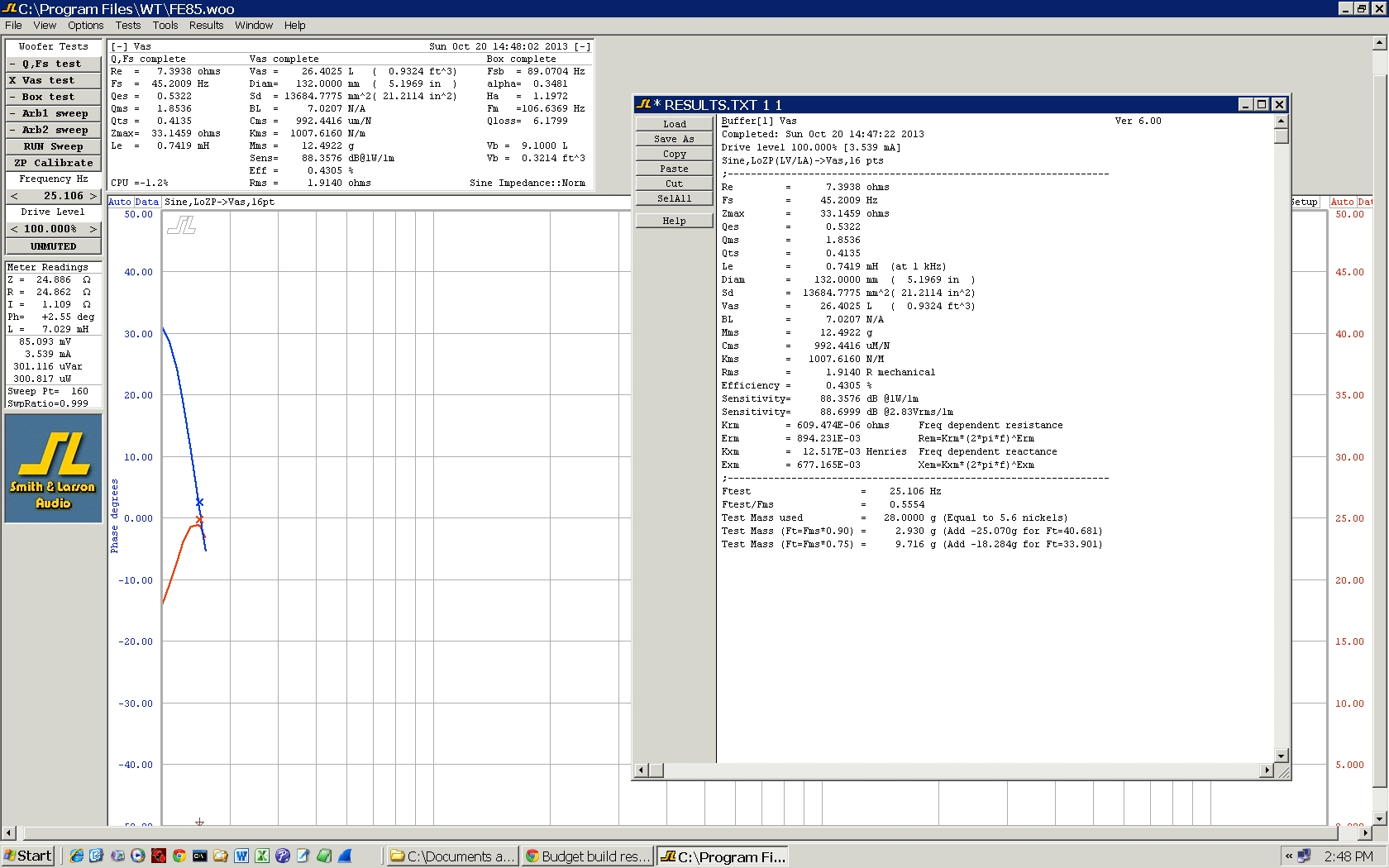
Task: Click the main window's bottom scrollbar left arrow
Action: (9, 833)
